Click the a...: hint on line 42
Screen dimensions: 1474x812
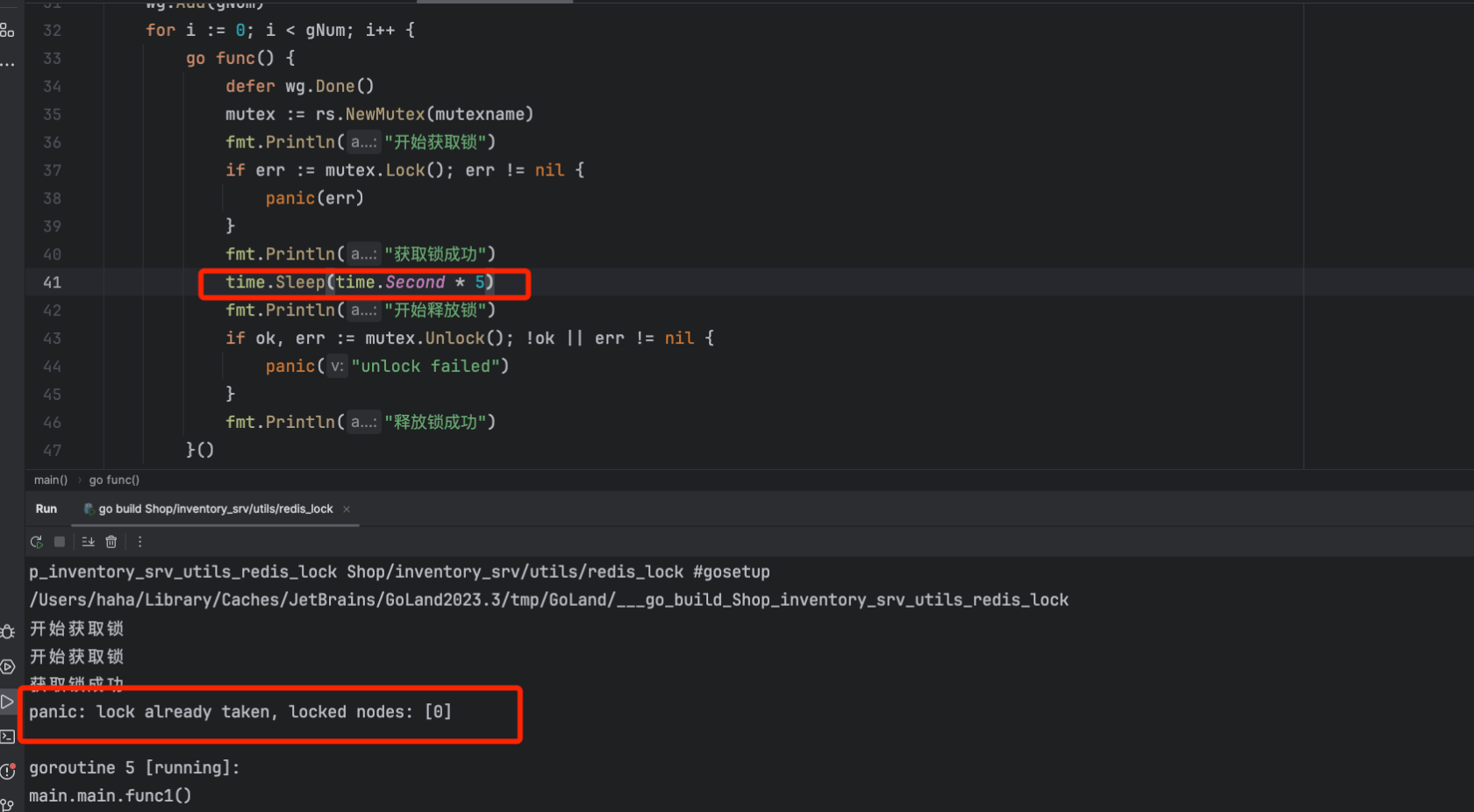coord(363,310)
